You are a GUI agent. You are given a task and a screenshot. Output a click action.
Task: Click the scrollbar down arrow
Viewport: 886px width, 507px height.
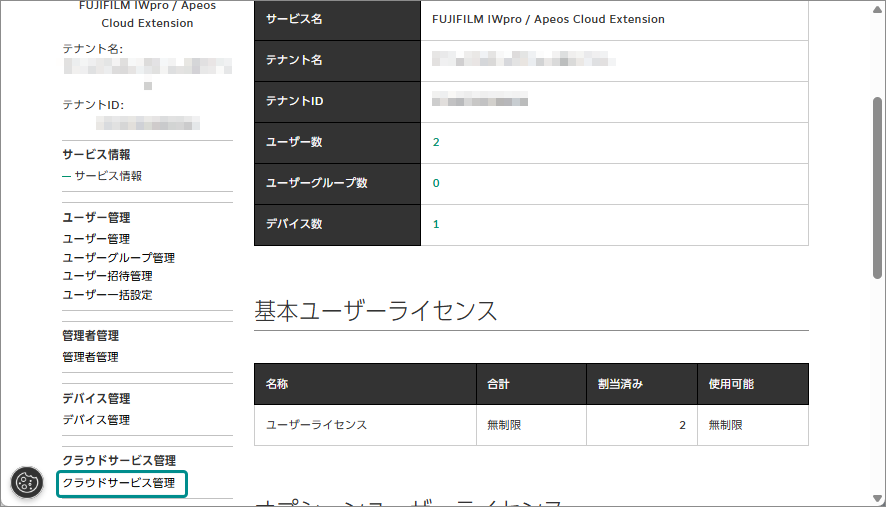[877, 499]
